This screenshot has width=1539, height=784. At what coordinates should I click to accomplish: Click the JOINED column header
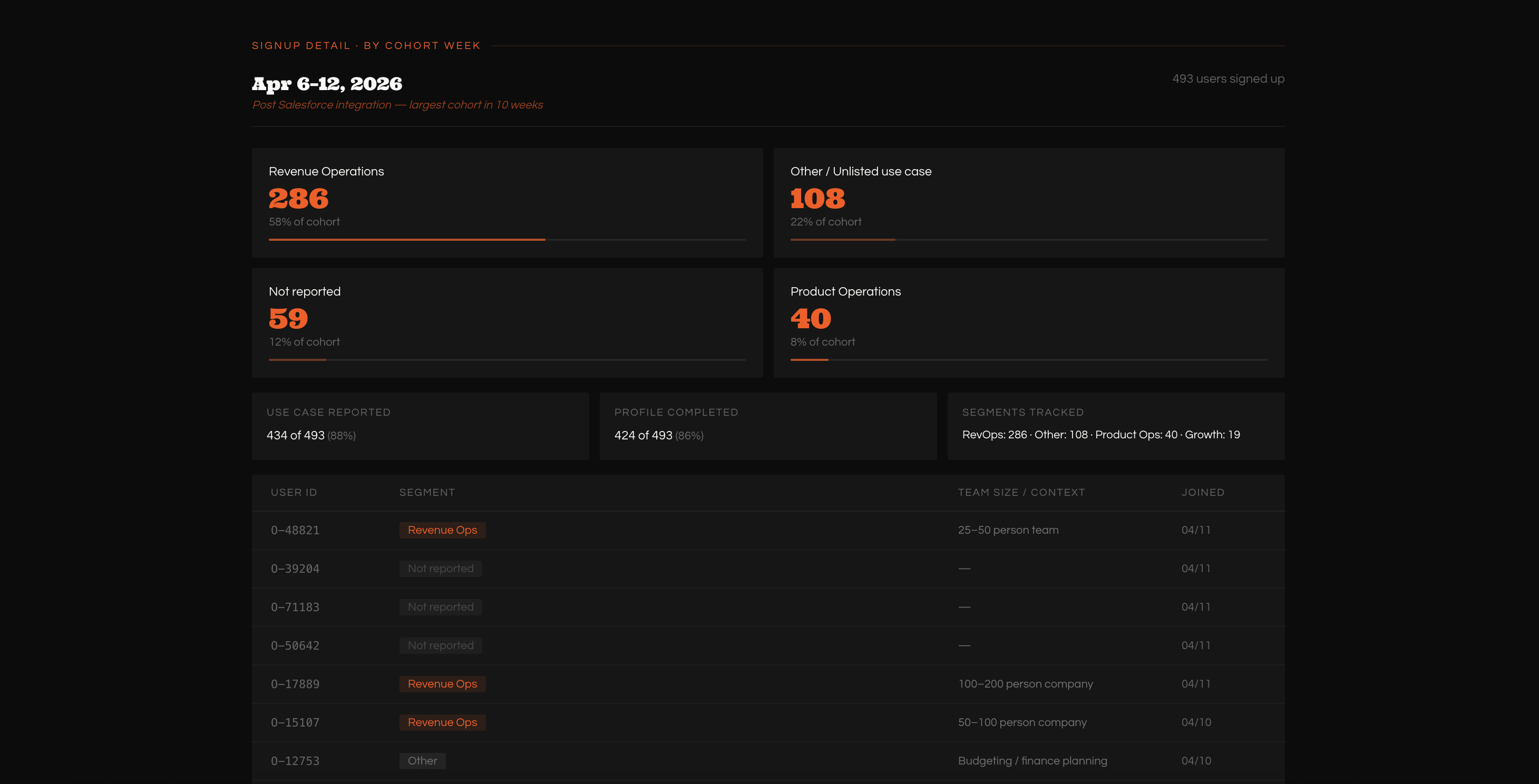(x=1203, y=492)
